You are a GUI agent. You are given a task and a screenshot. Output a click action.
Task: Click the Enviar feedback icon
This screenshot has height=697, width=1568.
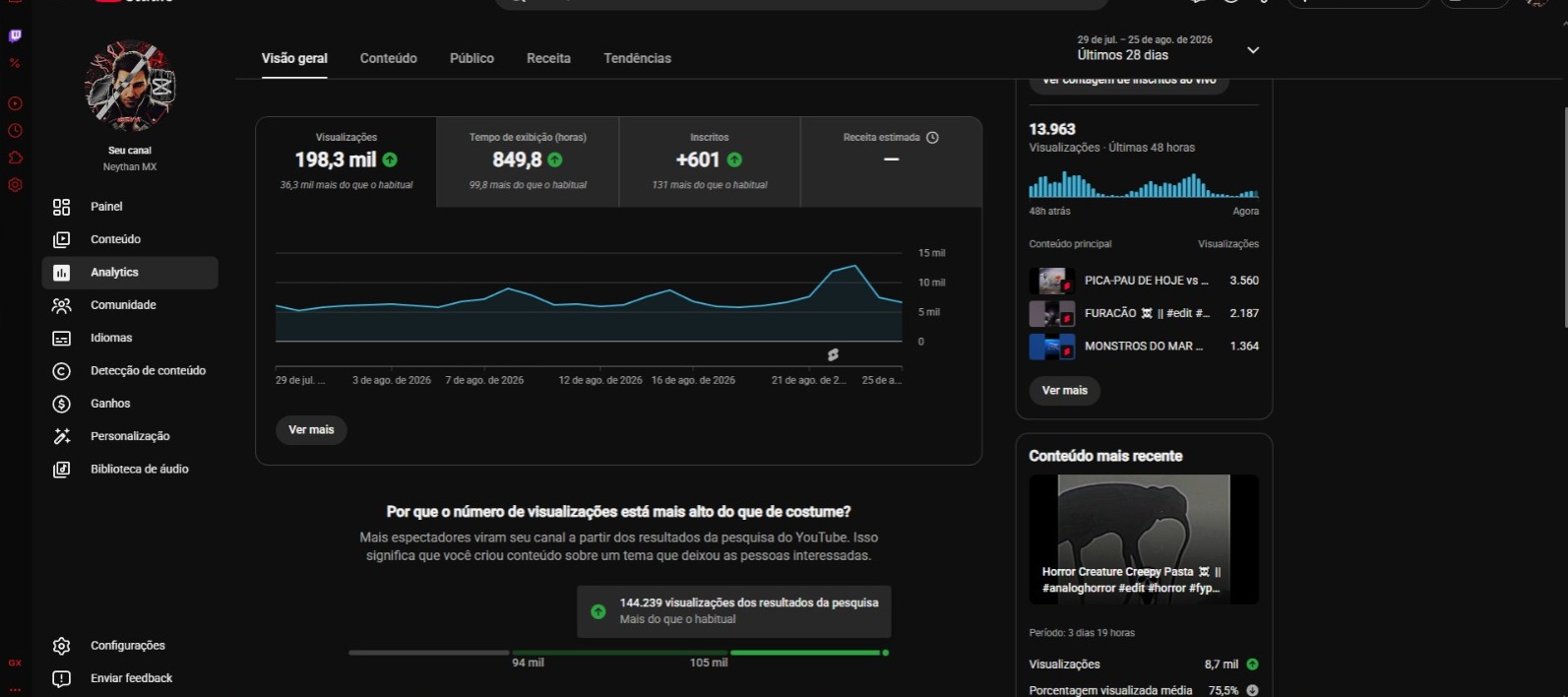(x=61, y=678)
